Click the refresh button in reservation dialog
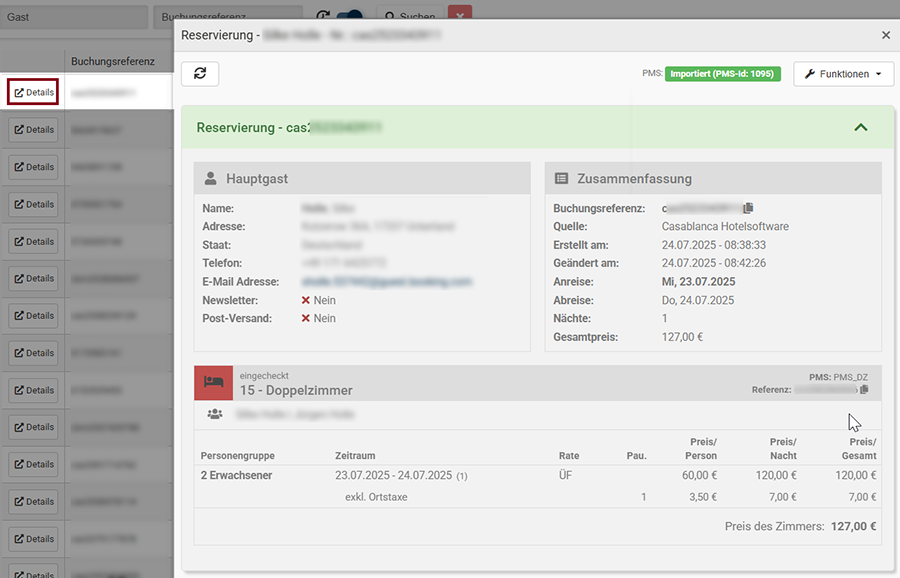Image resolution: width=900 pixels, height=578 pixels. (200, 74)
